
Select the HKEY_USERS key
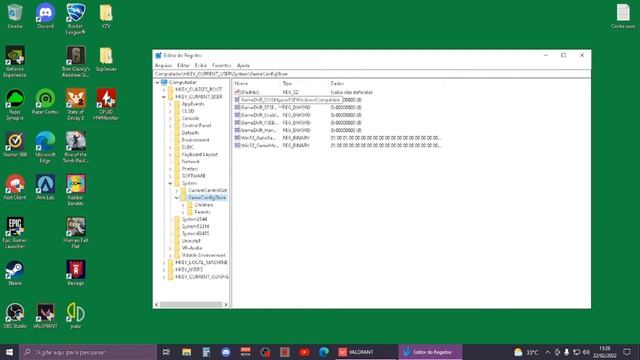point(189,269)
